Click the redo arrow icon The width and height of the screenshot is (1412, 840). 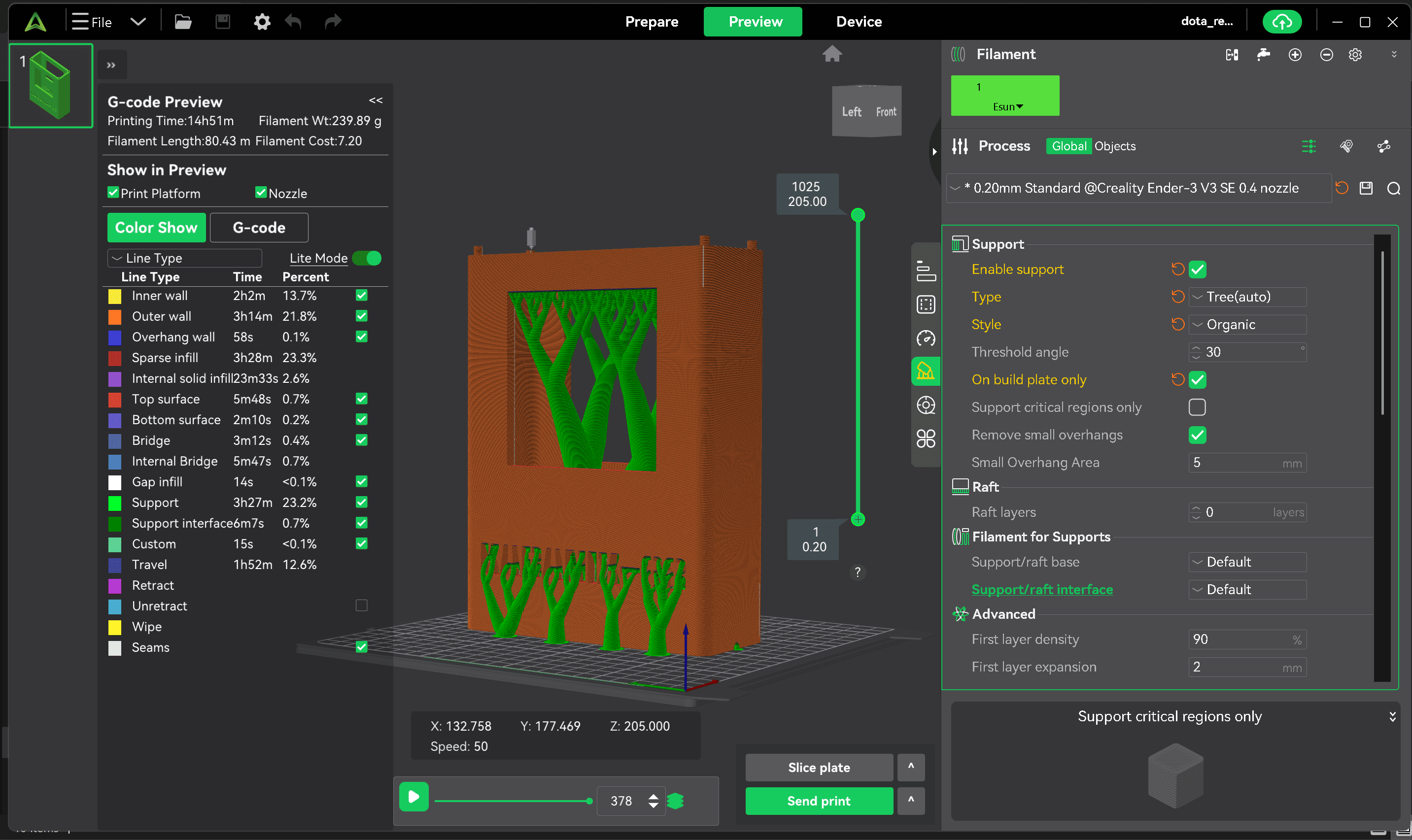pos(333,22)
